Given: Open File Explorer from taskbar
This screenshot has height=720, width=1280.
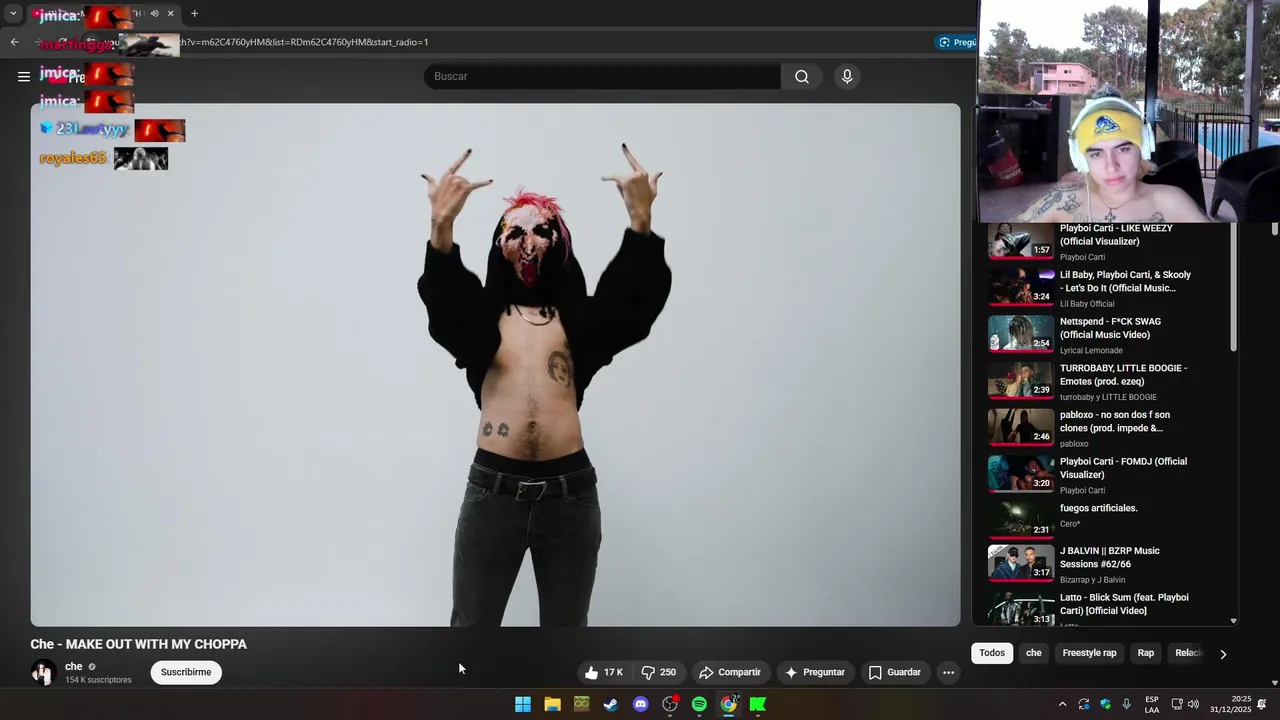Looking at the screenshot, I should coord(552,704).
